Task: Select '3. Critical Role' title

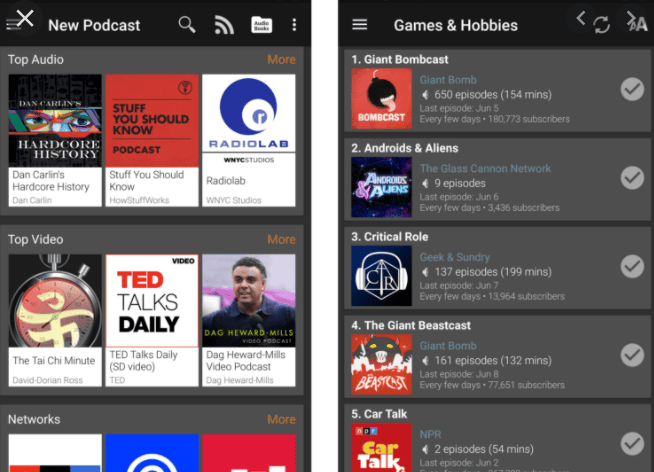Action: [390, 237]
